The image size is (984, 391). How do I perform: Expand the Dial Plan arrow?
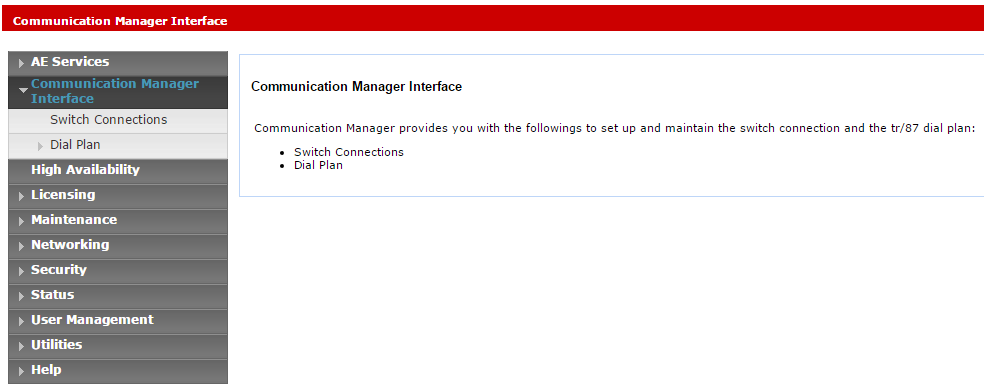[41, 146]
